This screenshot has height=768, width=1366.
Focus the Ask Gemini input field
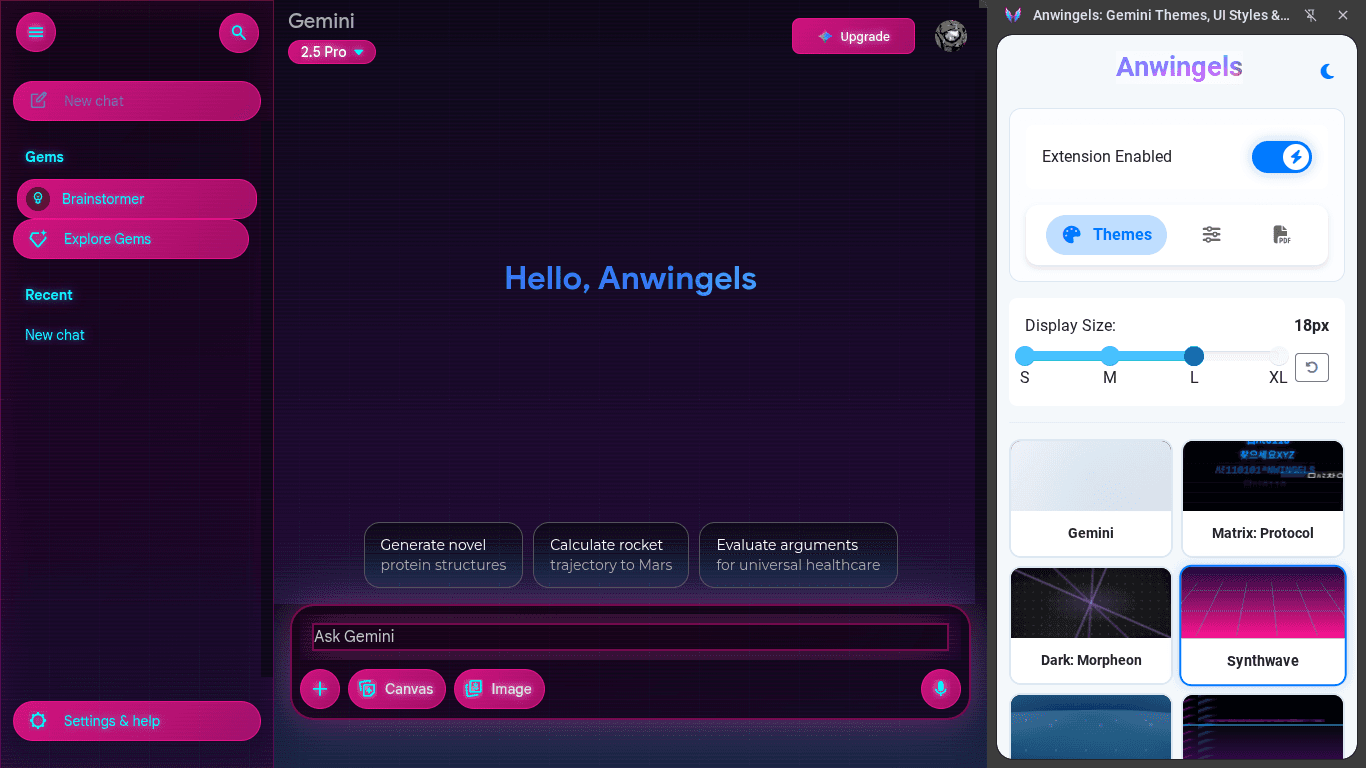[x=630, y=637]
